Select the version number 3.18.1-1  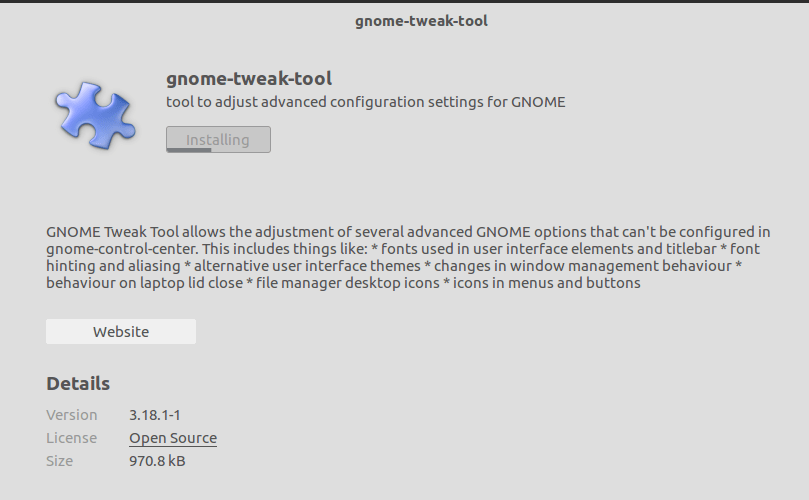155,415
